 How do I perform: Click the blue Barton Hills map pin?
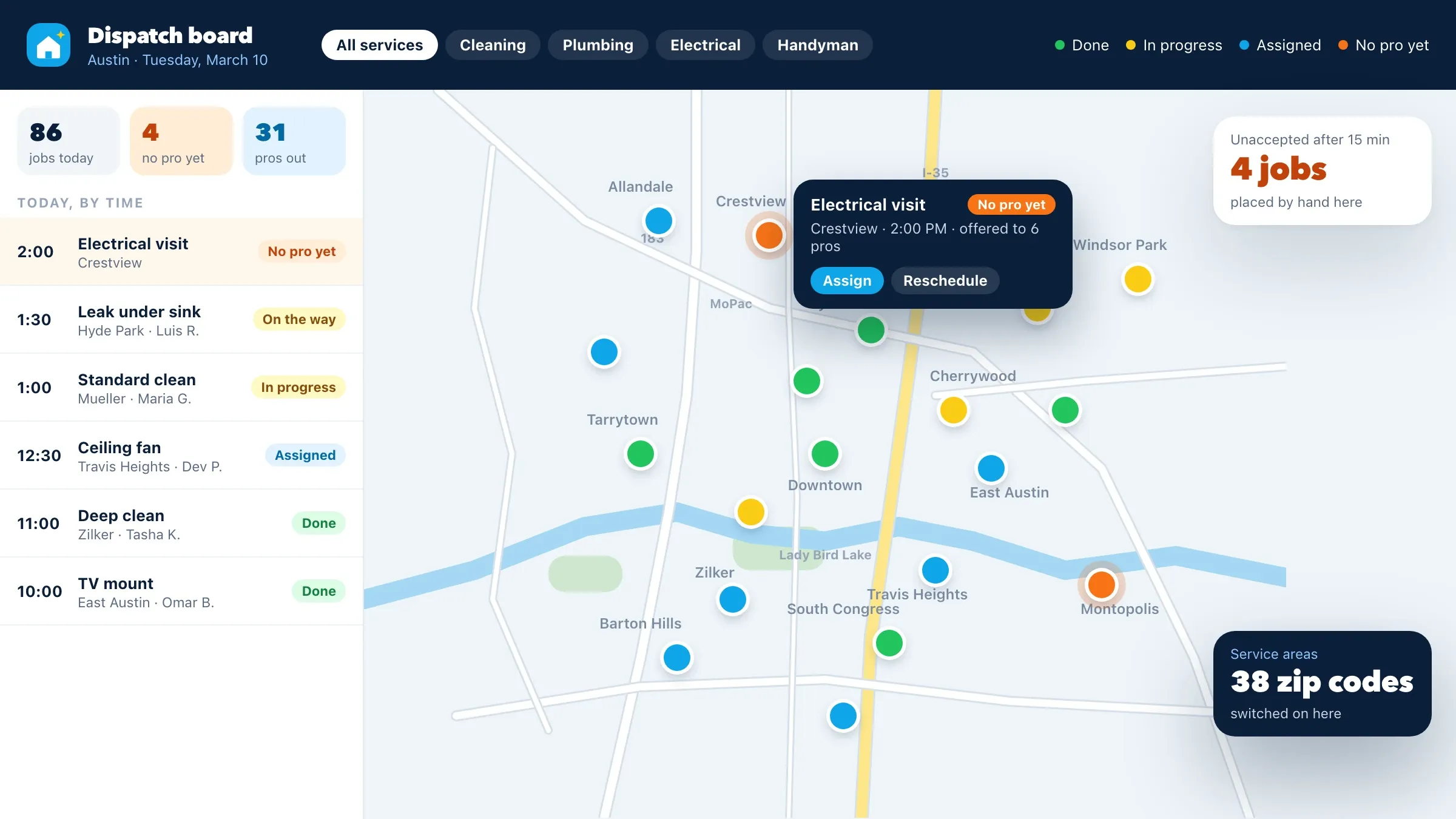click(677, 658)
